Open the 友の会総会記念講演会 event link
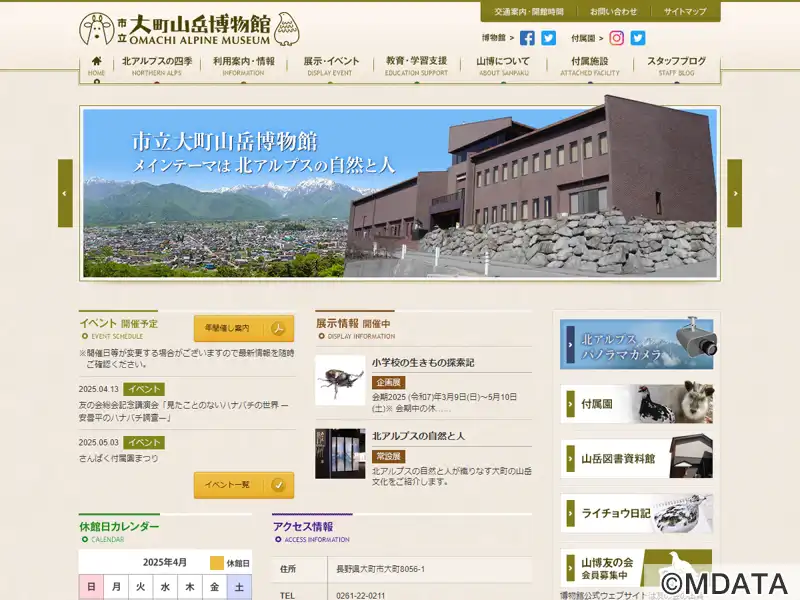The width and height of the screenshot is (800, 600). 183,411
